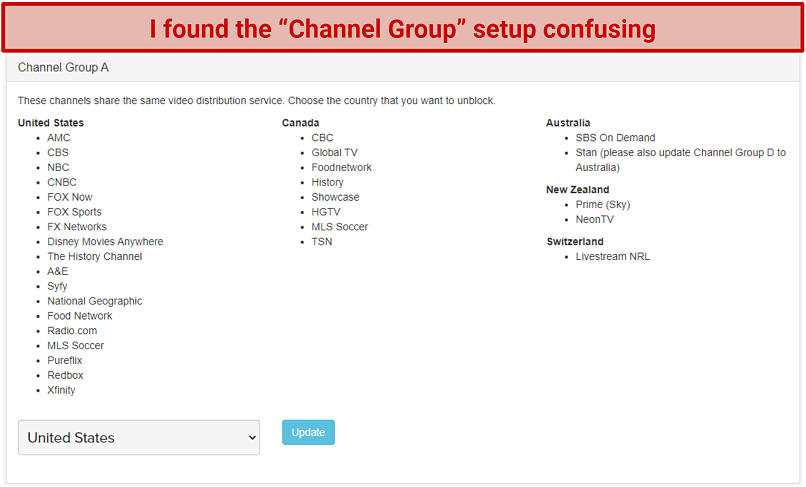Click Radio.com list entry
Image resolution: width=806 pixels, height=487 pixels.
72,331
